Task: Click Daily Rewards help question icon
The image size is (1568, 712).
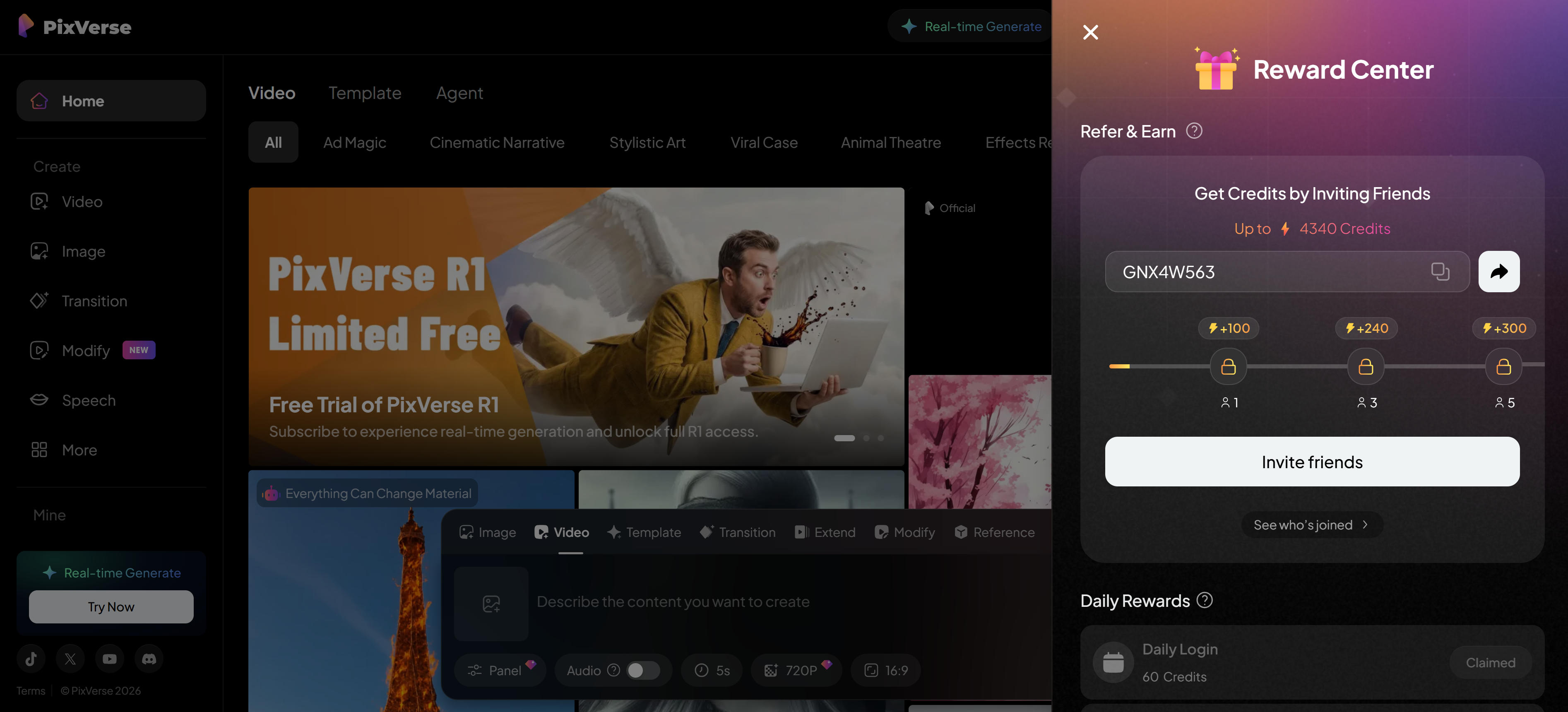Action: pos(1205,600)
